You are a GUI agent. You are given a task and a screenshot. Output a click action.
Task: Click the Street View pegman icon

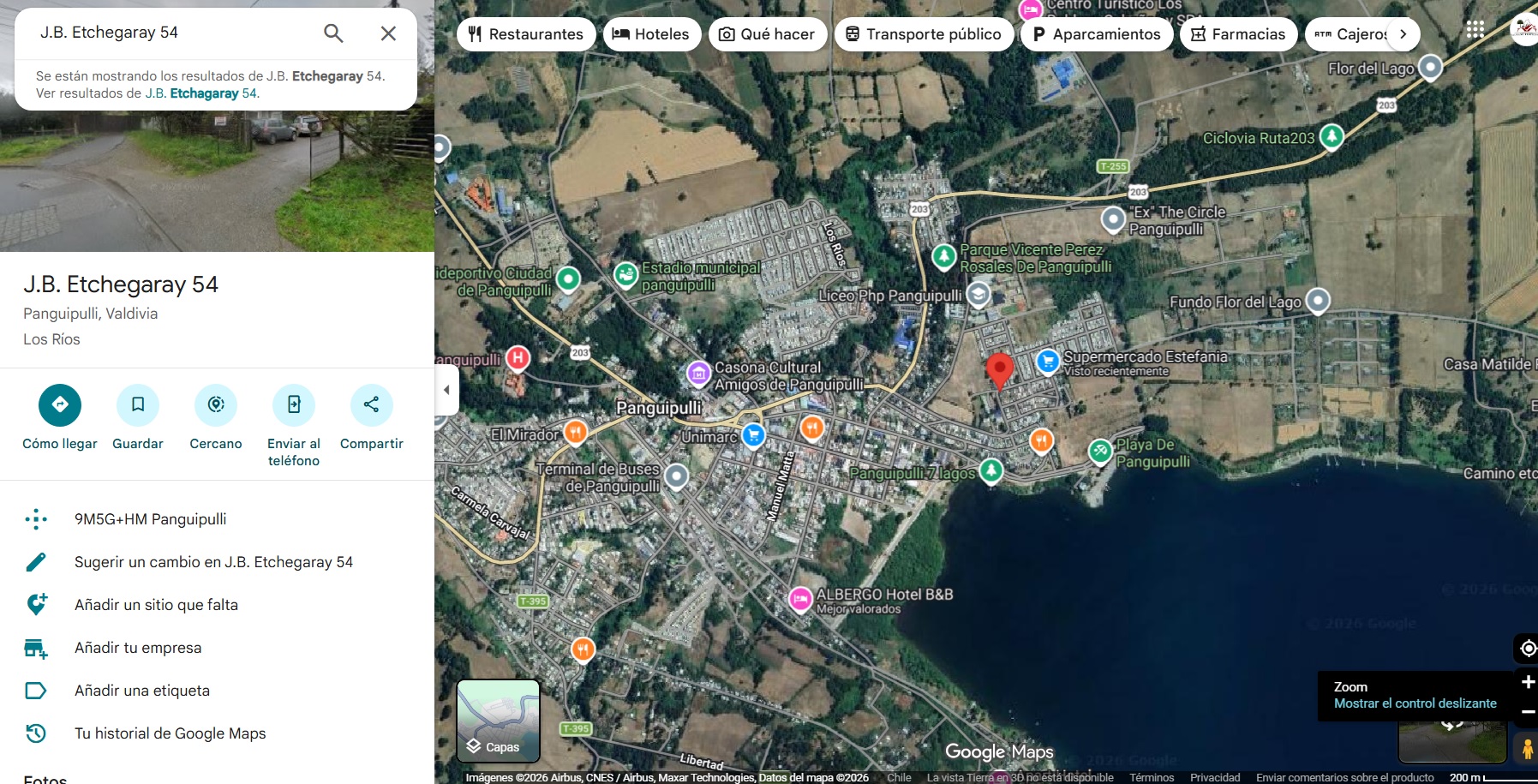[1527, 749]
